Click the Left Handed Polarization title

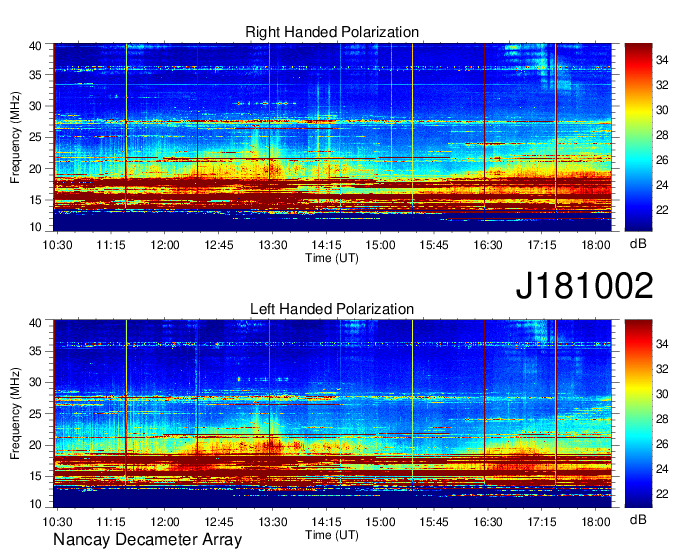332,309
